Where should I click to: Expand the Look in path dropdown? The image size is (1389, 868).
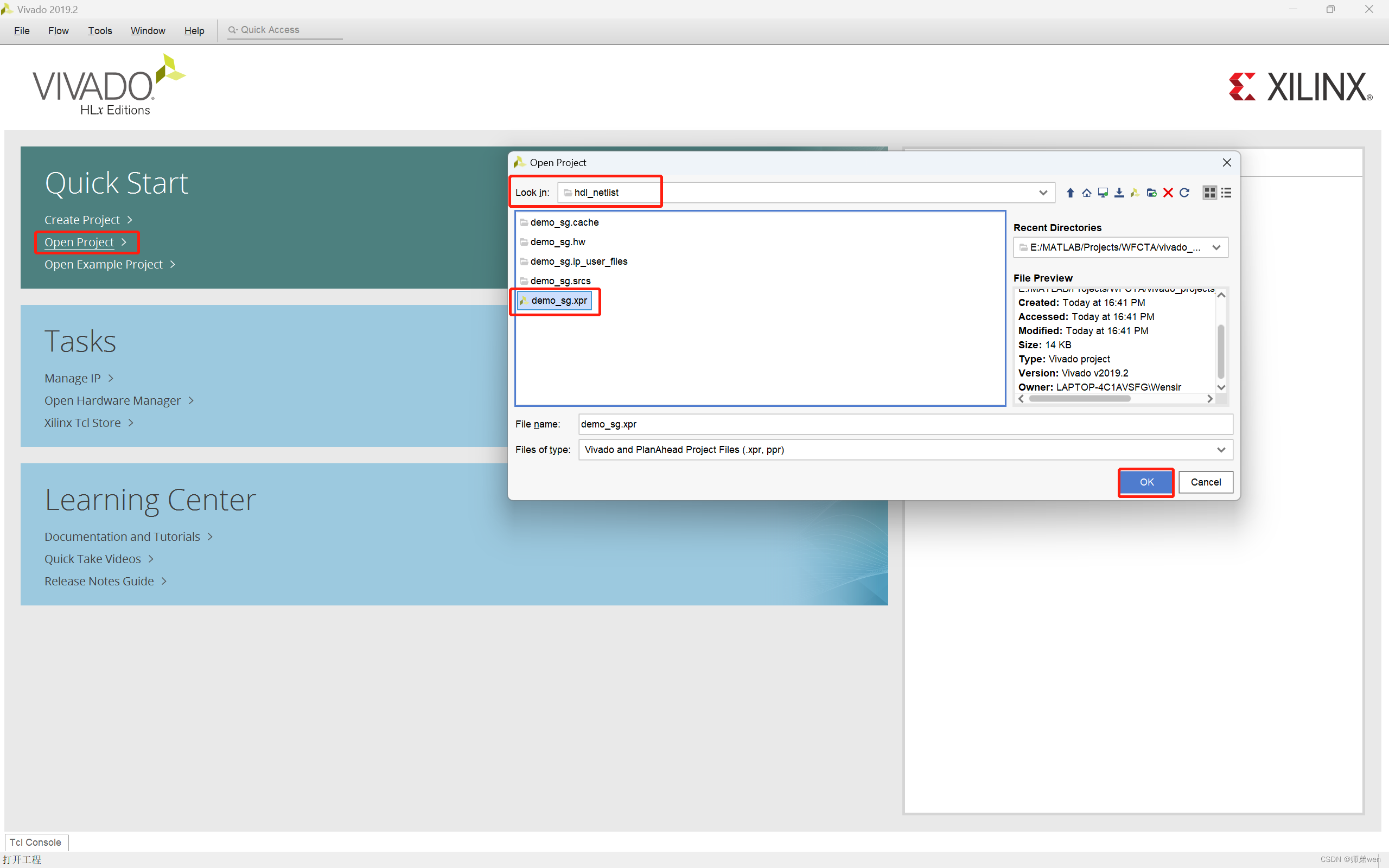pos(1043,193)
